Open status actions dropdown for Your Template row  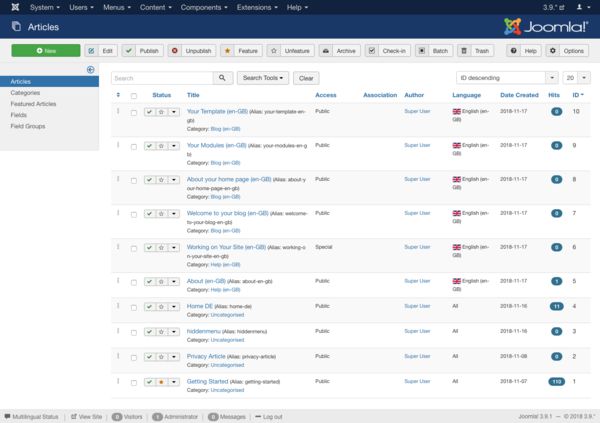(x=174, y=112)
